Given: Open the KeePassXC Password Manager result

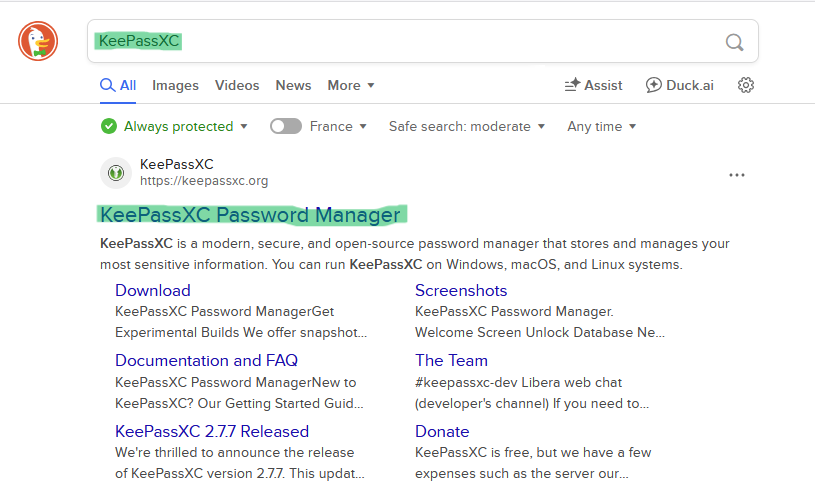Looking at the screenshot, I should pos(250,215).
